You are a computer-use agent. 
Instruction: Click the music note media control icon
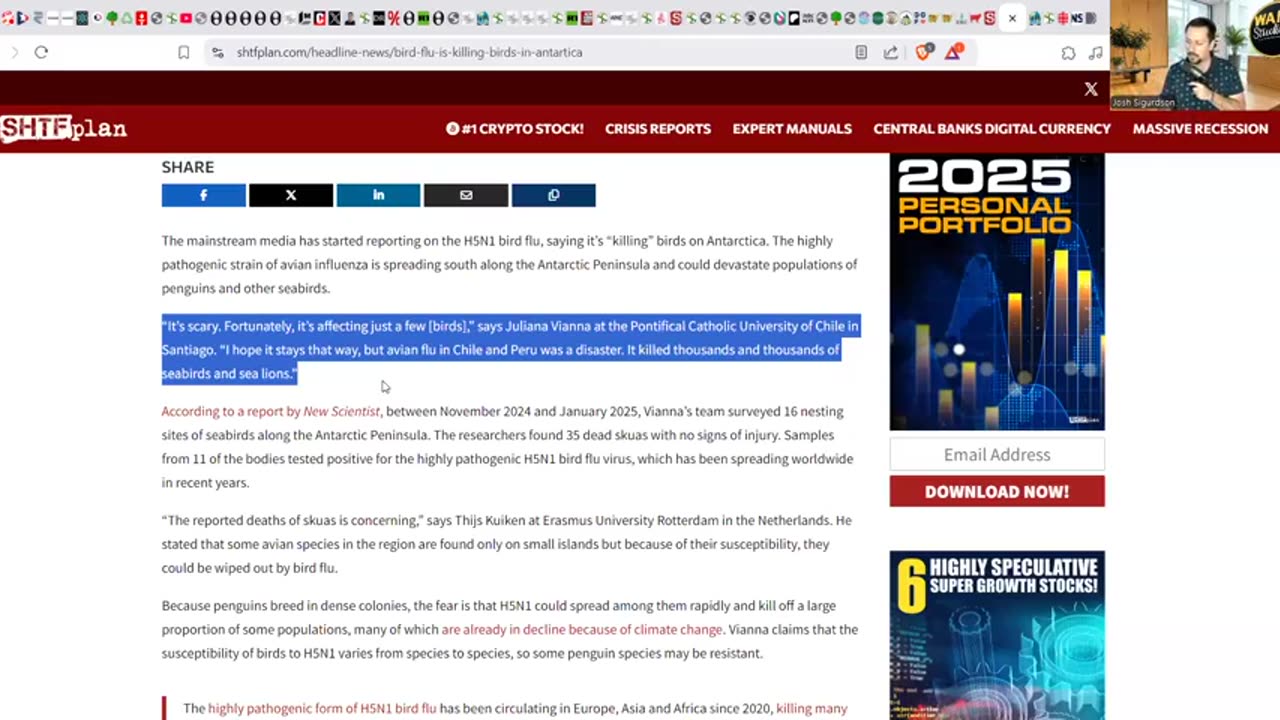pos(1096,52)
